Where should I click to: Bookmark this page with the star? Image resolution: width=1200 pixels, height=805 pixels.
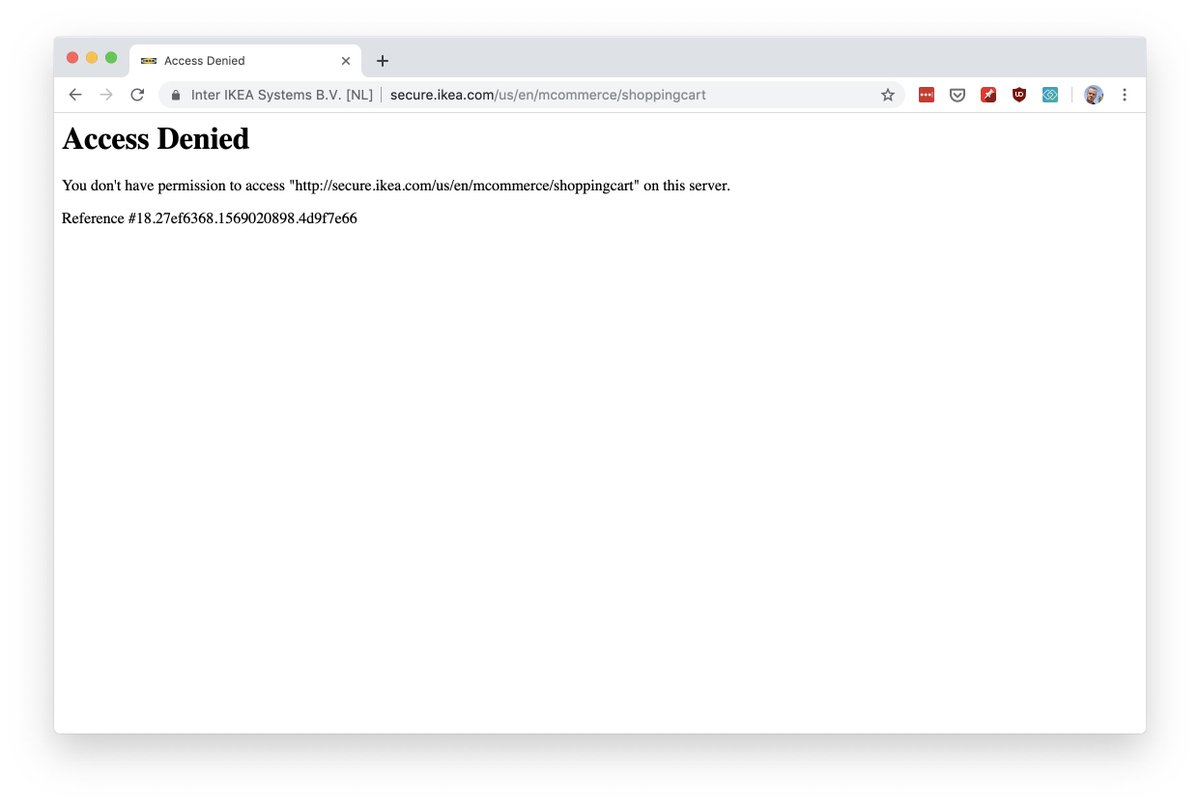pyautogui.click(x=887, y=95)
